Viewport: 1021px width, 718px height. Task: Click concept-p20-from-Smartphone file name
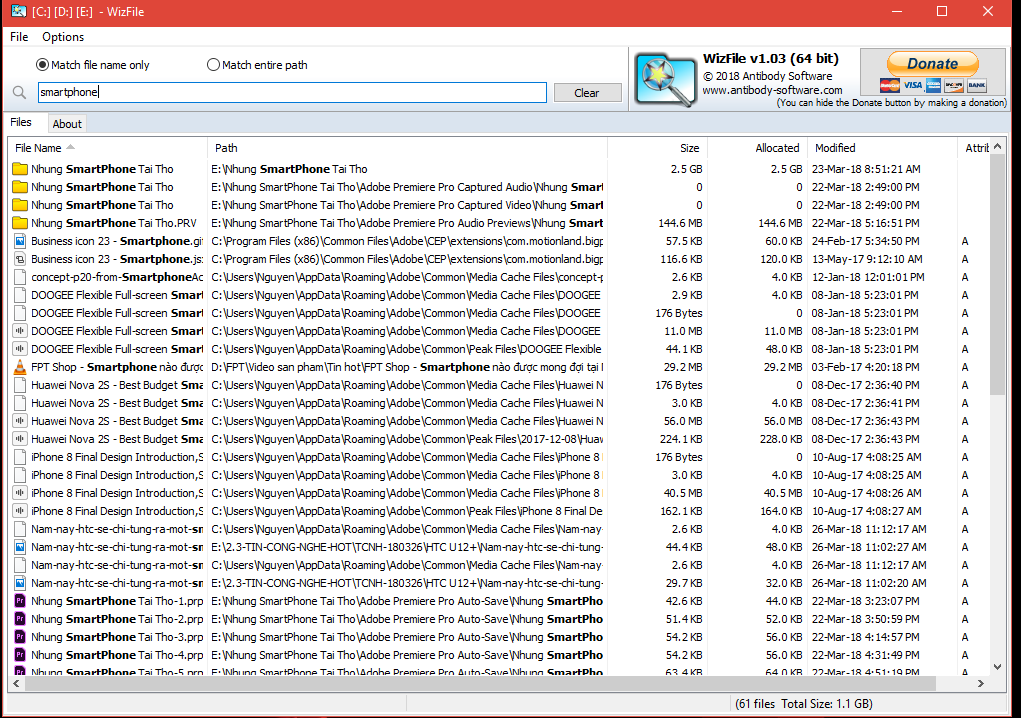[x=117, y=277]
